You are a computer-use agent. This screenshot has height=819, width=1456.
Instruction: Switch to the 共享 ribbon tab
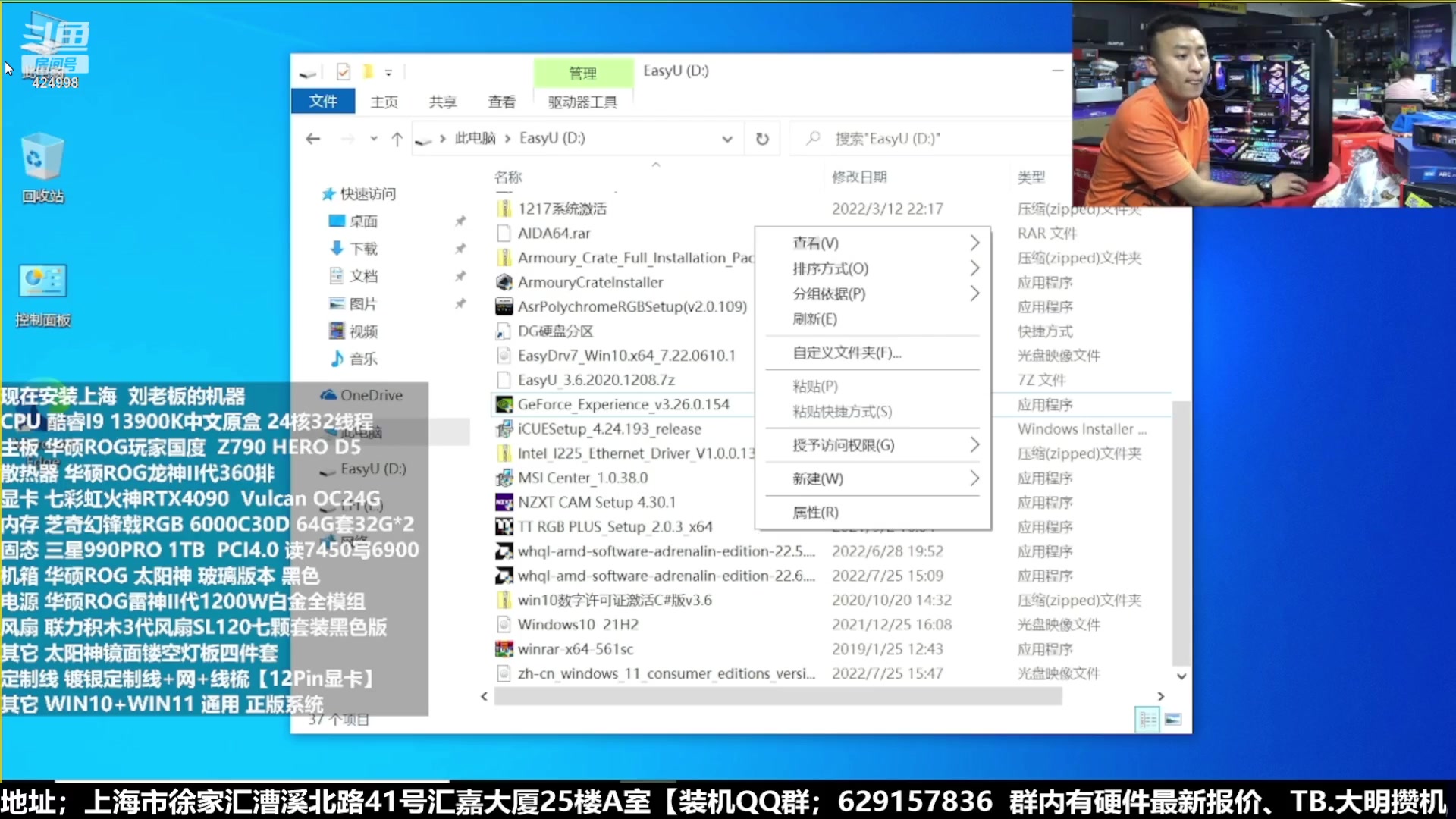(x=443, y=102)
